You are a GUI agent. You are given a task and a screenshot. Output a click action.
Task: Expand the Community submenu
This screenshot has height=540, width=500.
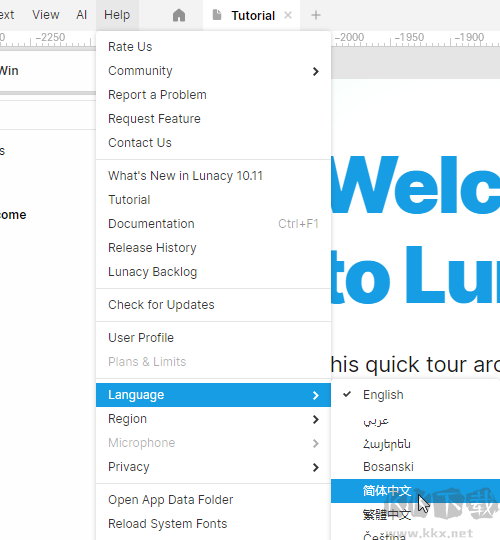(x=213, y=71)
